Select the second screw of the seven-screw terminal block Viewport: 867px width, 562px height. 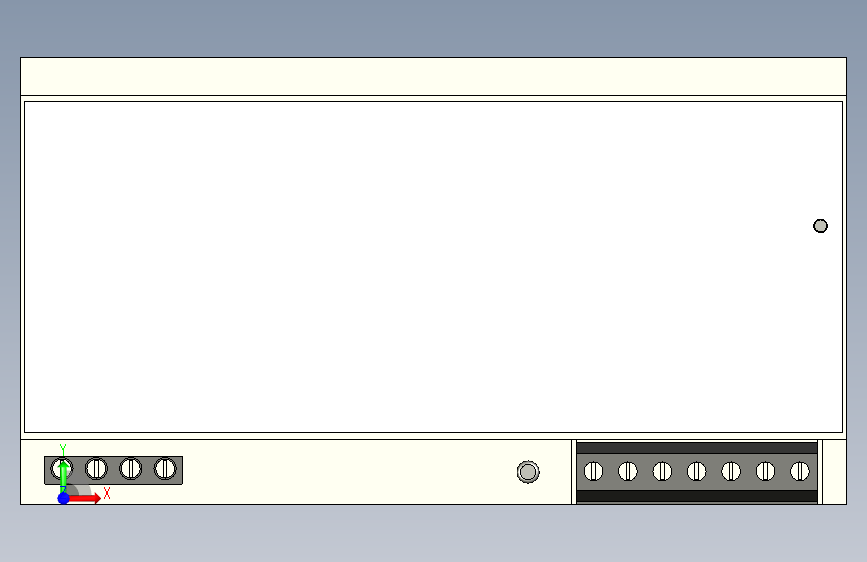click(628, 471)
